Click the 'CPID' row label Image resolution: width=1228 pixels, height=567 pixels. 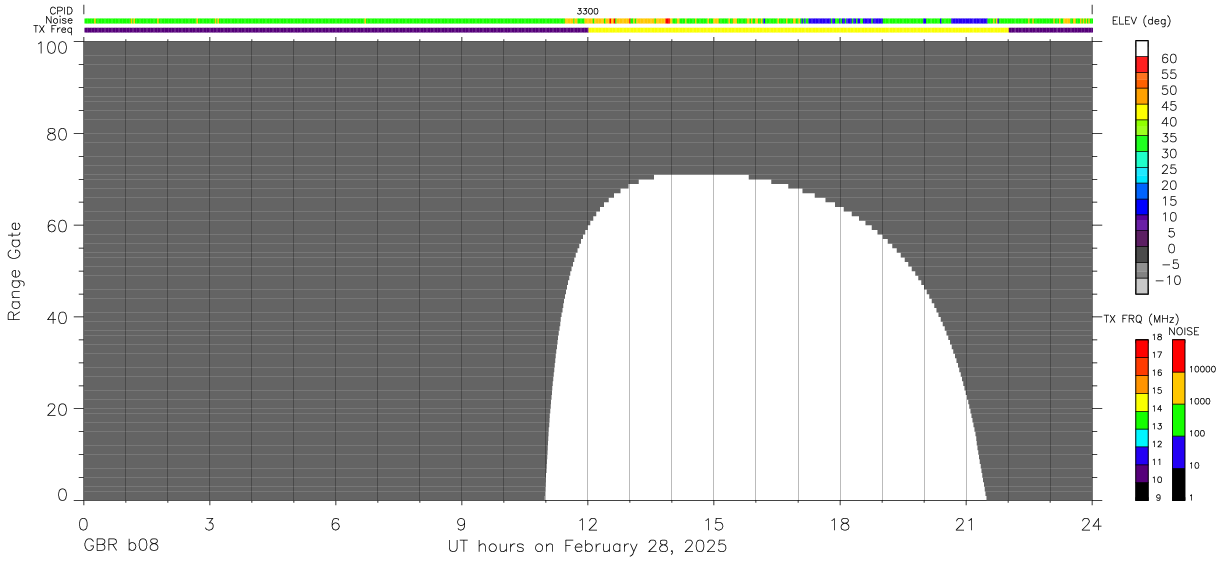click(60, 11)
